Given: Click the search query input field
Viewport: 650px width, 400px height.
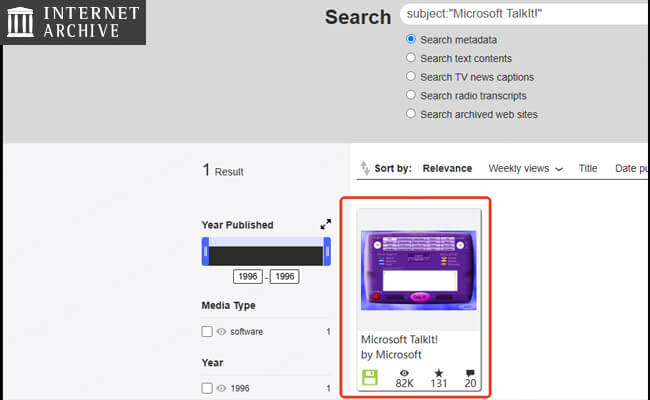Looking at the screenshot, I should [525, 14].
